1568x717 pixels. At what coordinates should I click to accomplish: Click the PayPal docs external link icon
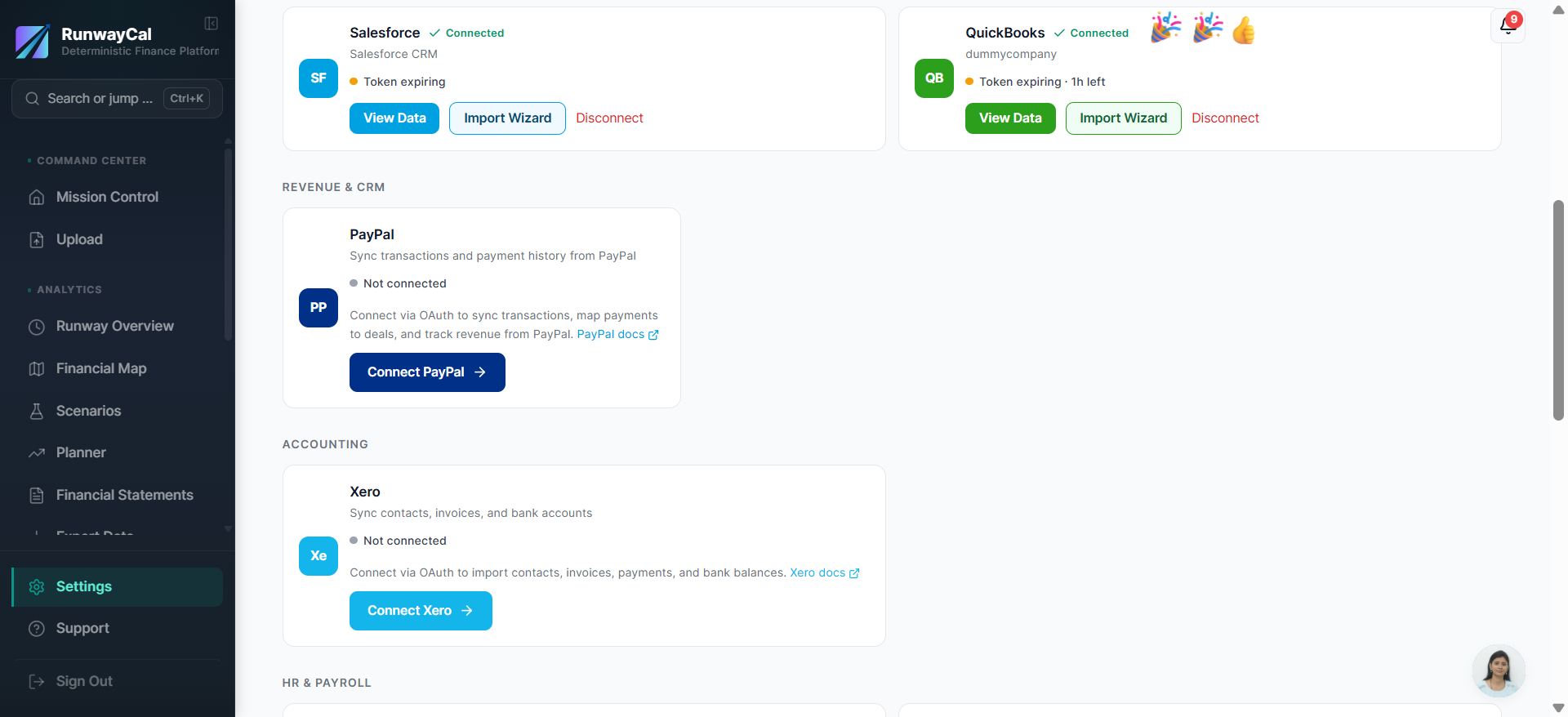(653, 335)
